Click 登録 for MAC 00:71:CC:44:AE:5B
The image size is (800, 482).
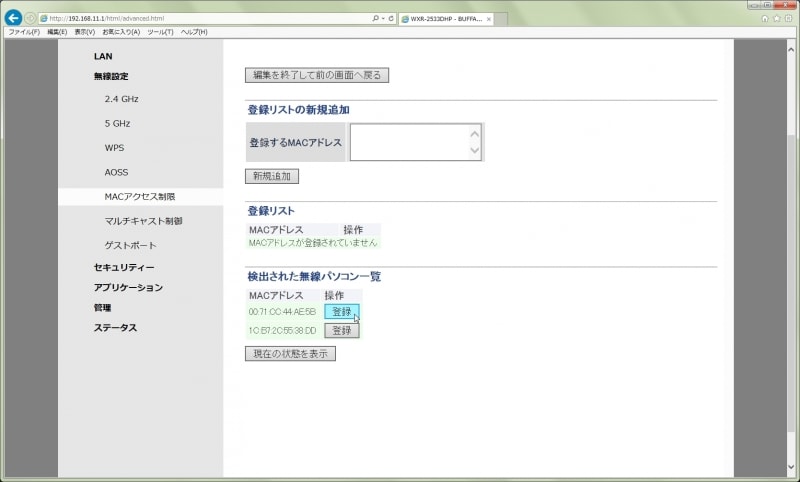pyautogui.click(x=341, y=312)
